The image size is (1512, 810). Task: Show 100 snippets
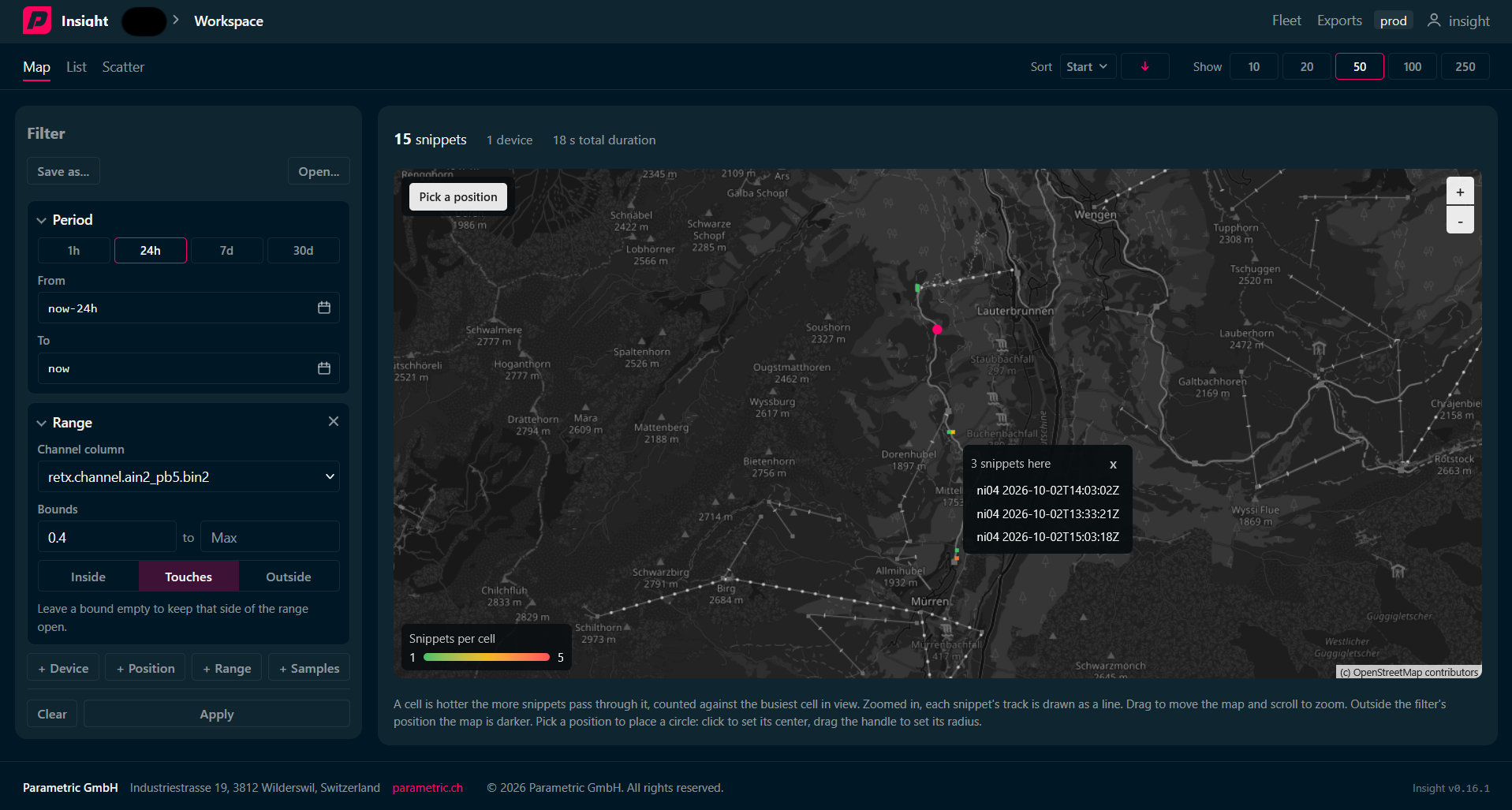click(1413, 67)
